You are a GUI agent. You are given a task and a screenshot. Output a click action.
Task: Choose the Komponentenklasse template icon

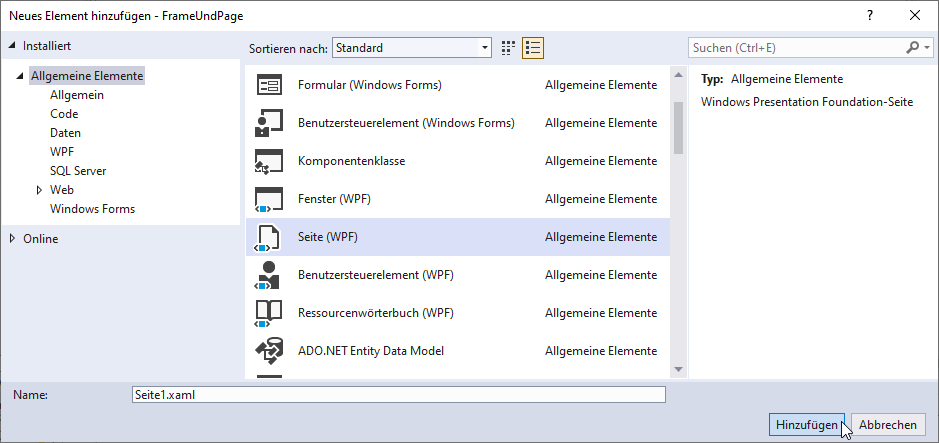click(x=269, y=161)
